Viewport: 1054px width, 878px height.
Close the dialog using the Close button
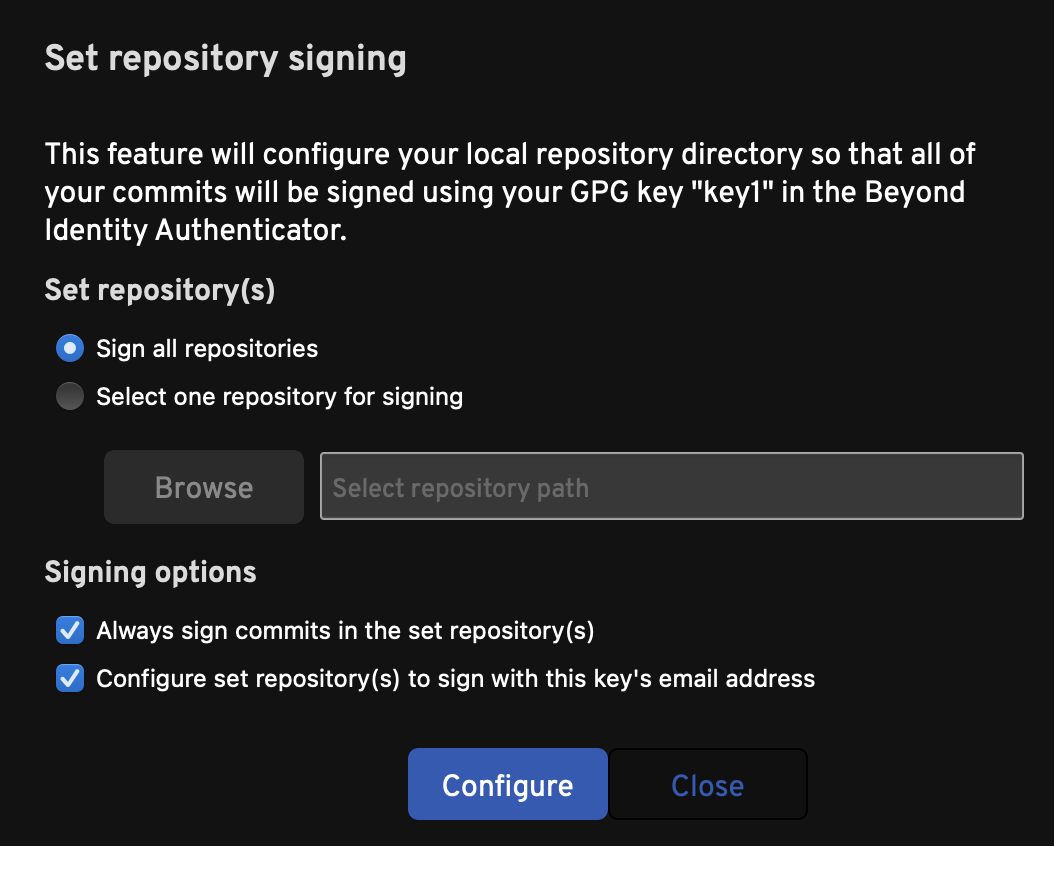707,785
